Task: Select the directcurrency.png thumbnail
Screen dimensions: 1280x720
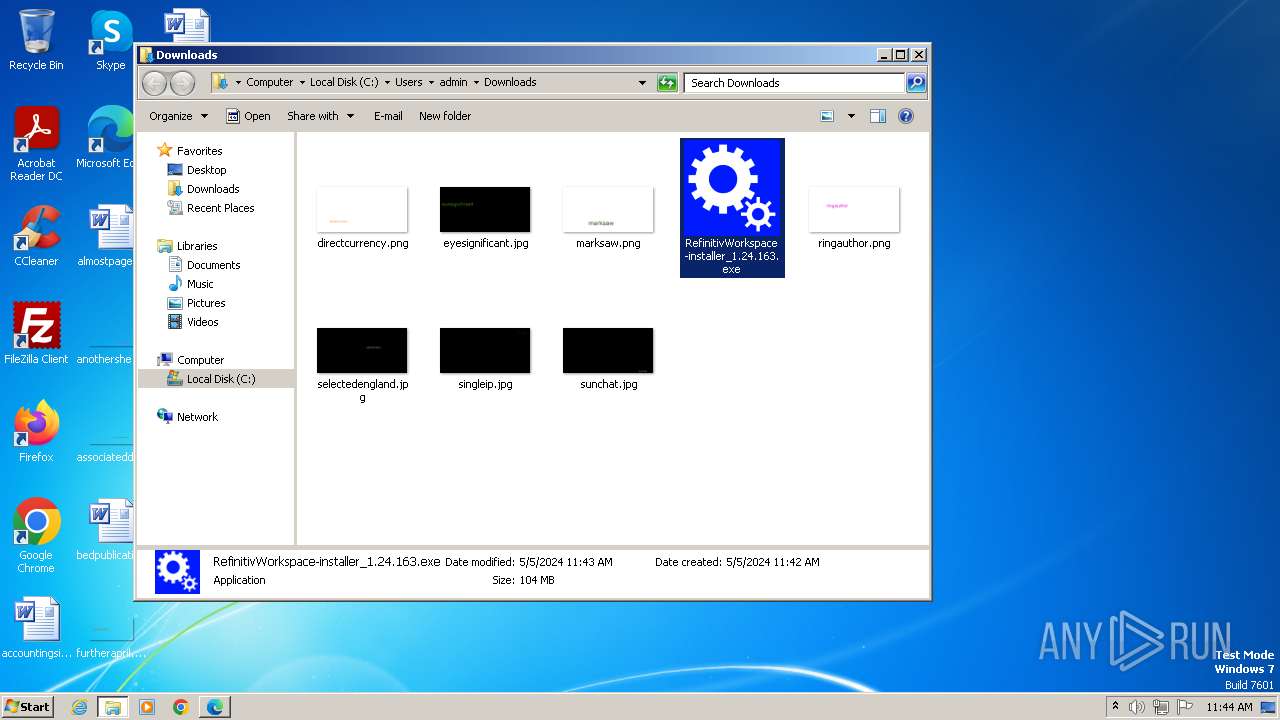Action: coord(362,209)
